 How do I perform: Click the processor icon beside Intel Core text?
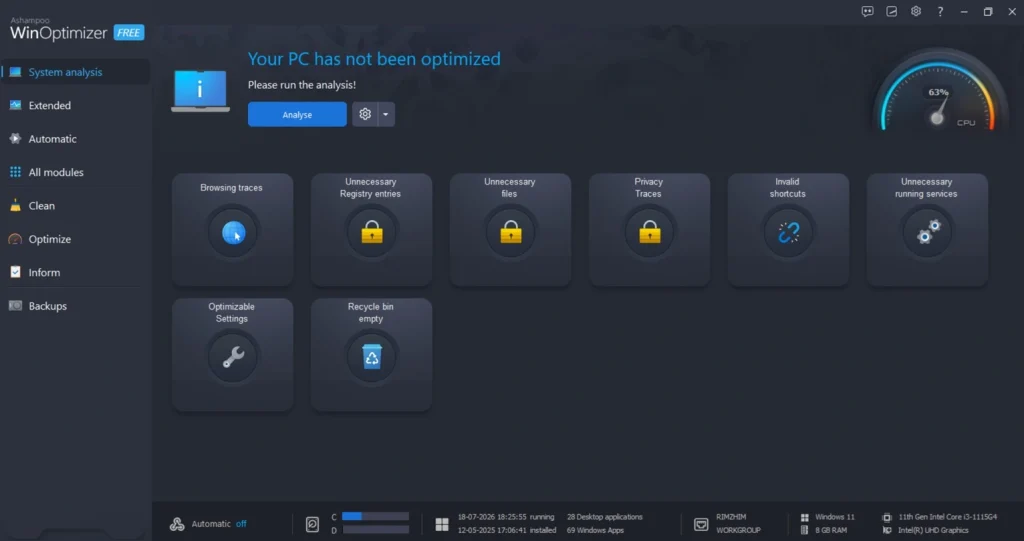tap(886, 517)
